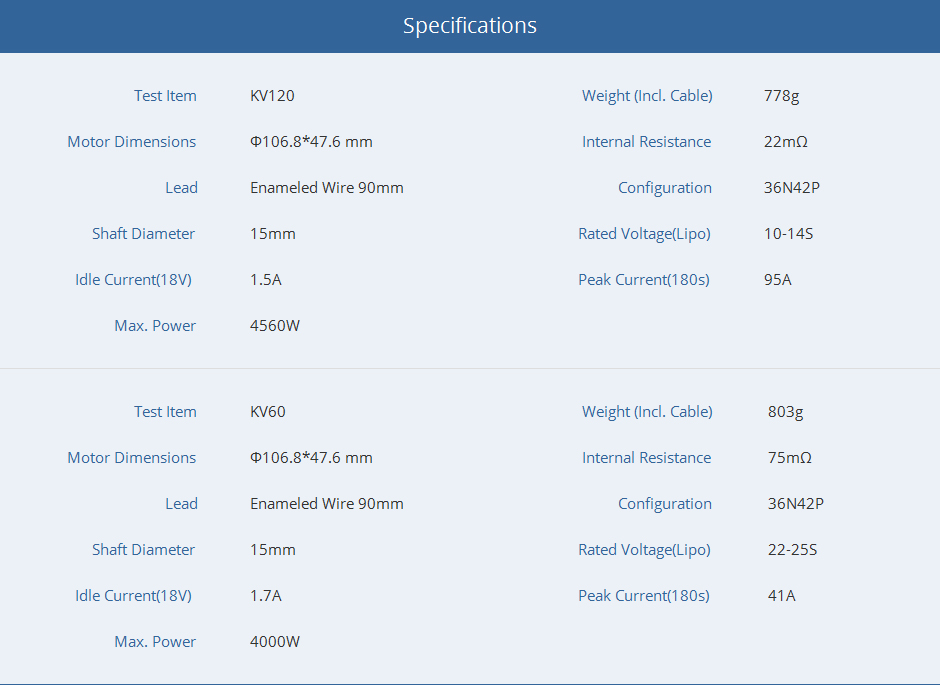Select the 4000W max power value
Screen dimensions: 940x685
(x=275, y=642)
